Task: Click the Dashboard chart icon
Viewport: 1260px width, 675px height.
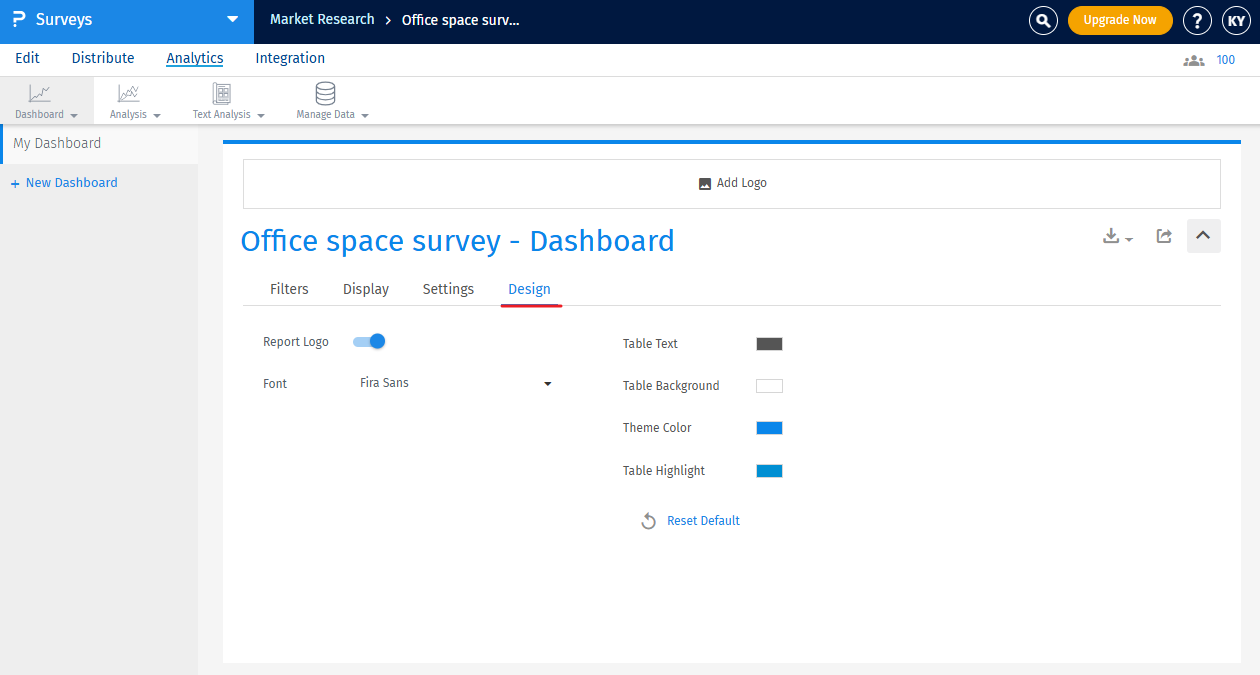Action: coord(40,95)
